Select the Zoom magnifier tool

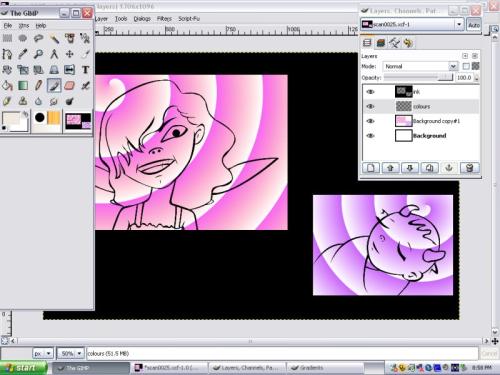click(x=38, y=54)
